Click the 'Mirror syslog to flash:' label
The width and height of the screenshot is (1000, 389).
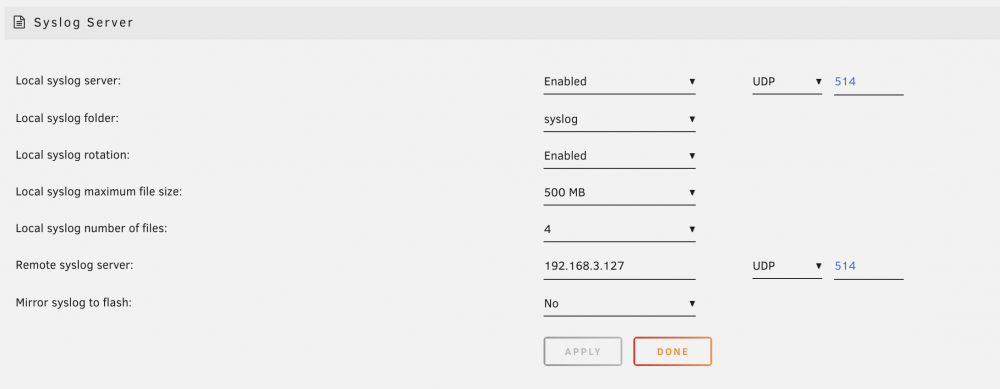coord(73,302)
